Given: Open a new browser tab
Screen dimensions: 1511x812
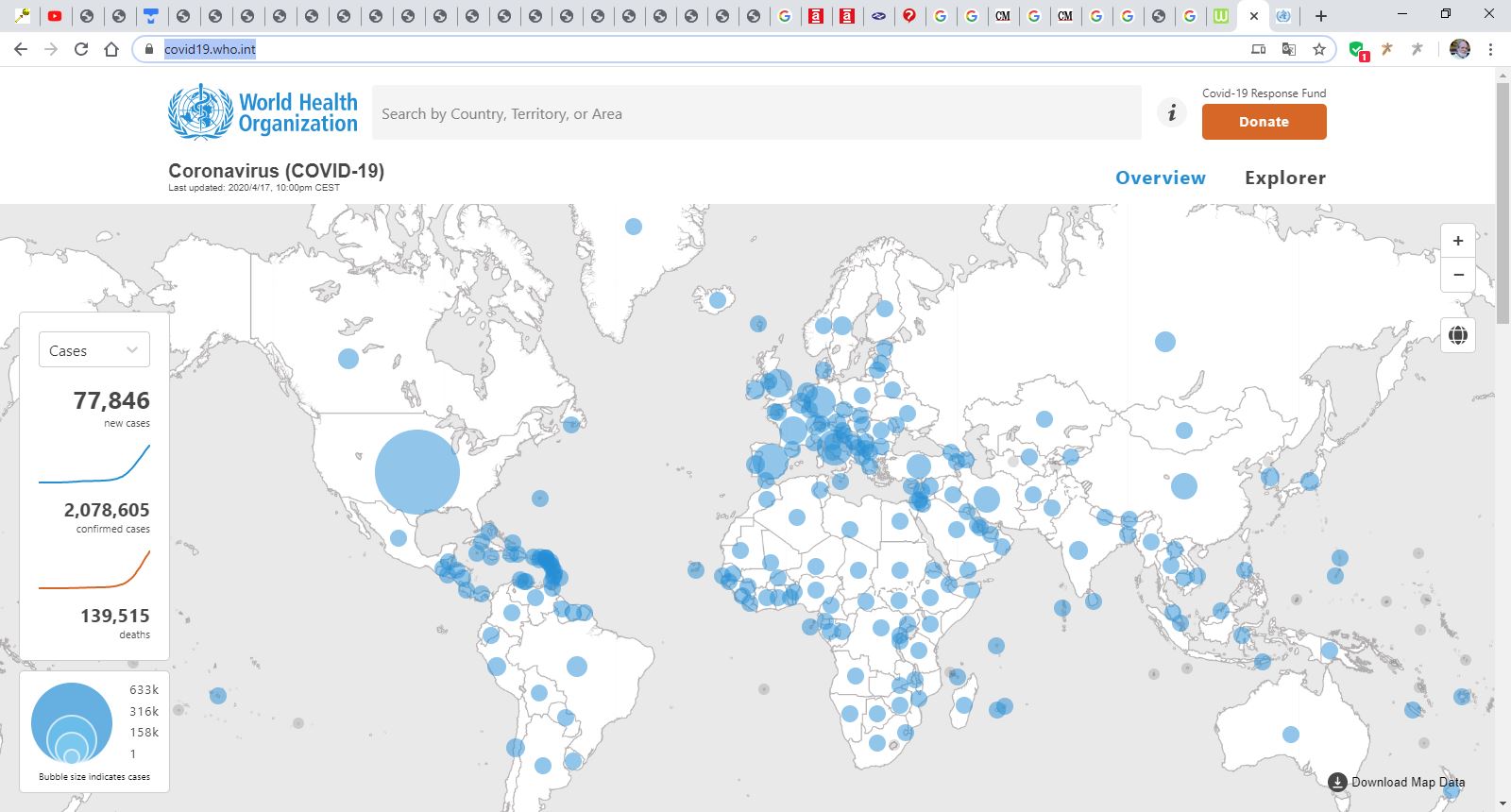Looking at the screenshot, I should click(x=1321, y=16).
